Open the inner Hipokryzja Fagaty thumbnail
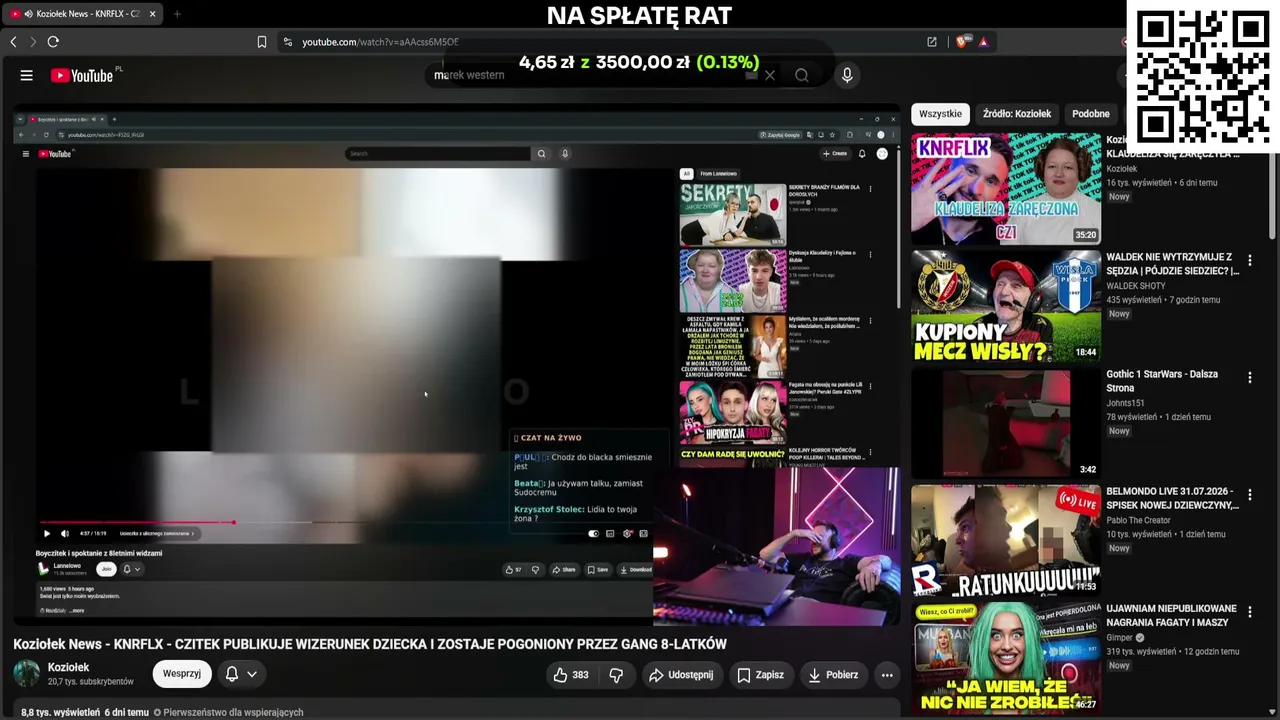The image size is (1280, 720). (x=733, y=412)
